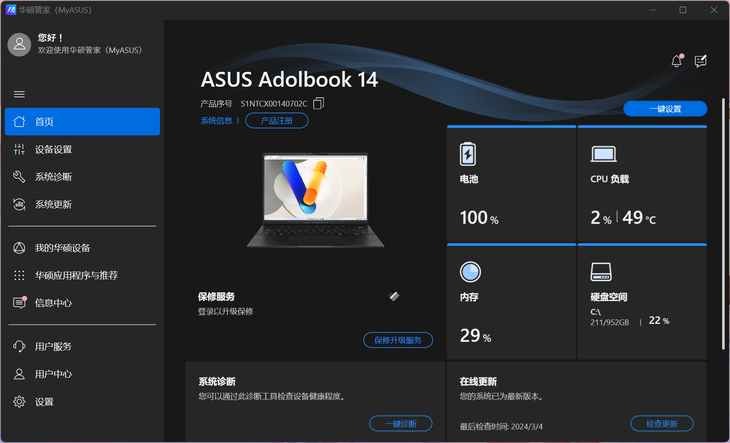Click the memory pie chart icon
The width and height of the screenshot is (730, 443).
470,272
